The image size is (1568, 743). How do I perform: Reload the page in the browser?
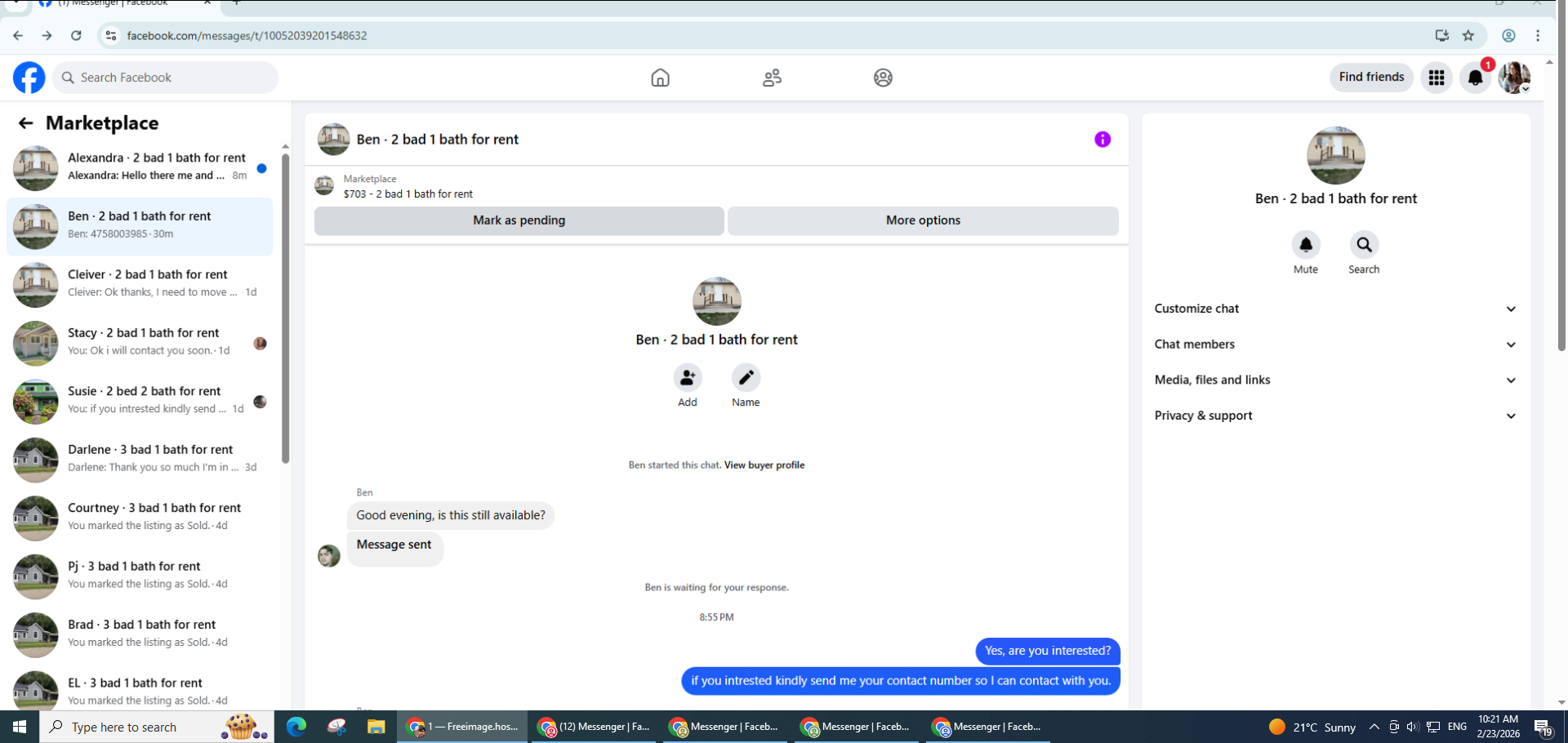(76, 36)
